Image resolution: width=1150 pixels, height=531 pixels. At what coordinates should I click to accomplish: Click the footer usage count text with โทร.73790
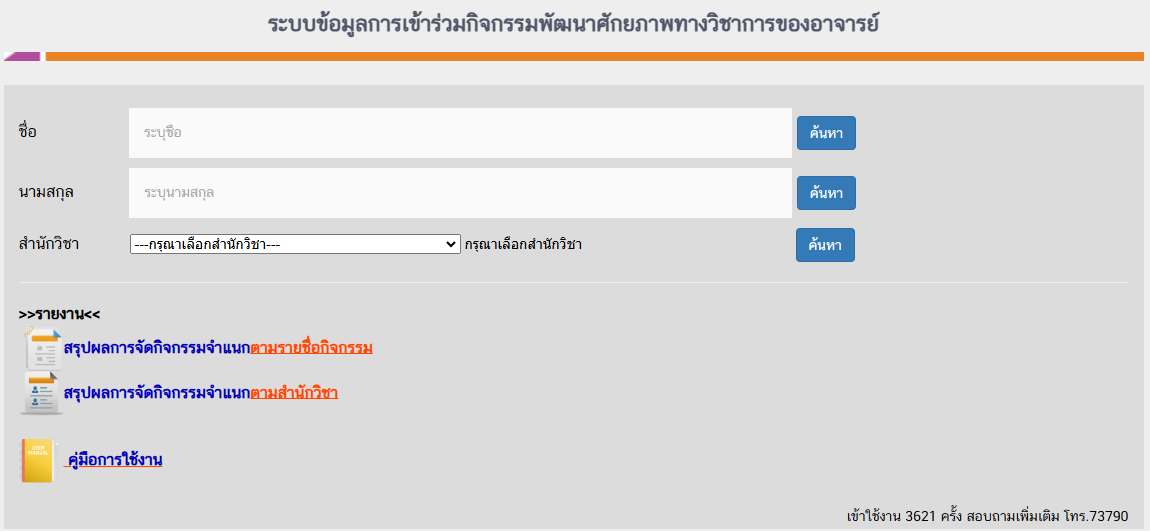point(987,516)
